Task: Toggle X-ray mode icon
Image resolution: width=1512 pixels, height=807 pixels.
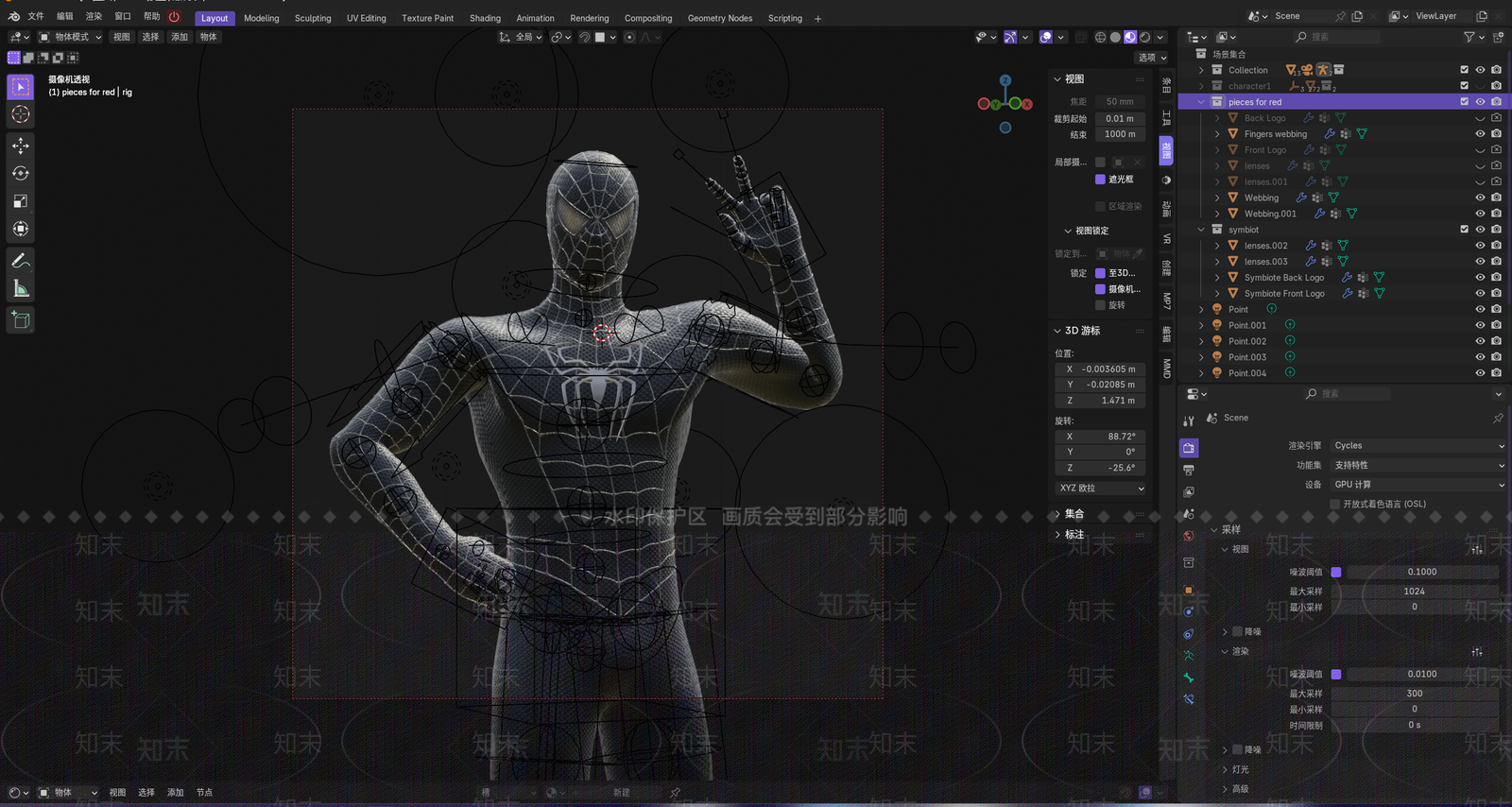Action: [1081, 37]
